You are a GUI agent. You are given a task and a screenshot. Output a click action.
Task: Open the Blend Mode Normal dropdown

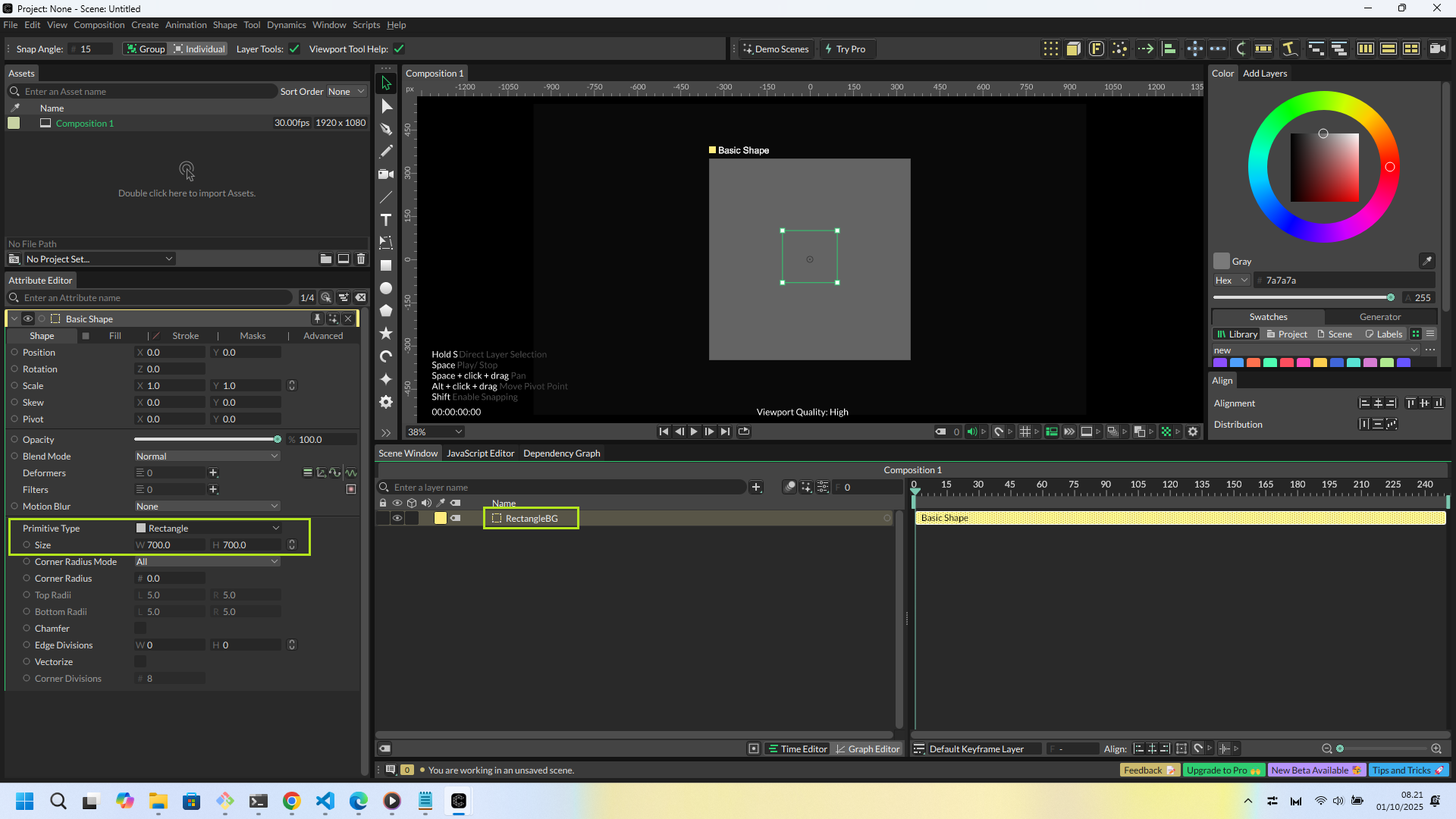[207, 457]
